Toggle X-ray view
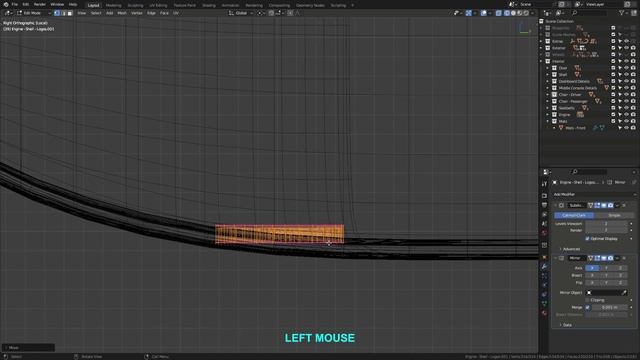Screen dimensions: 640x360 (498, 13)
